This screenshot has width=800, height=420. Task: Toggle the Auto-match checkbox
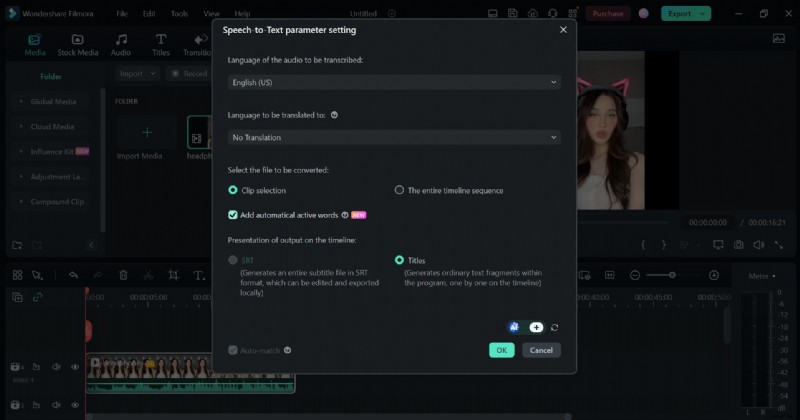(233, 350)
